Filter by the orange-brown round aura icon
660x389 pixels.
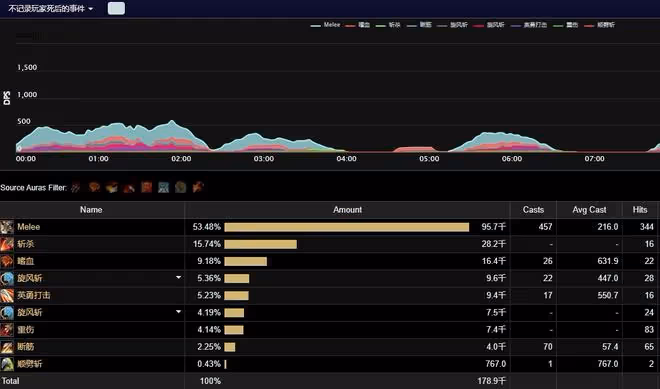94,187
